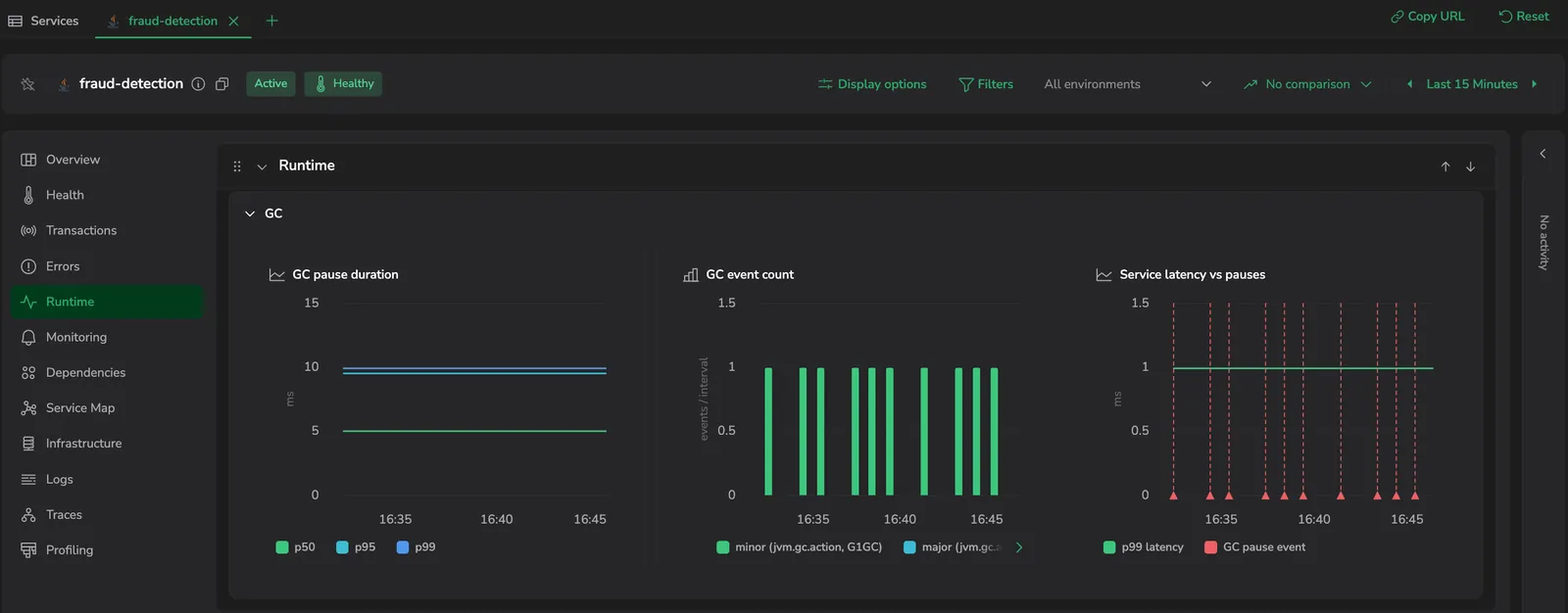This screenshot has height=613, width=1568.
Task: Click the Profiling icon in sidebar
Action: click(28, 549)
